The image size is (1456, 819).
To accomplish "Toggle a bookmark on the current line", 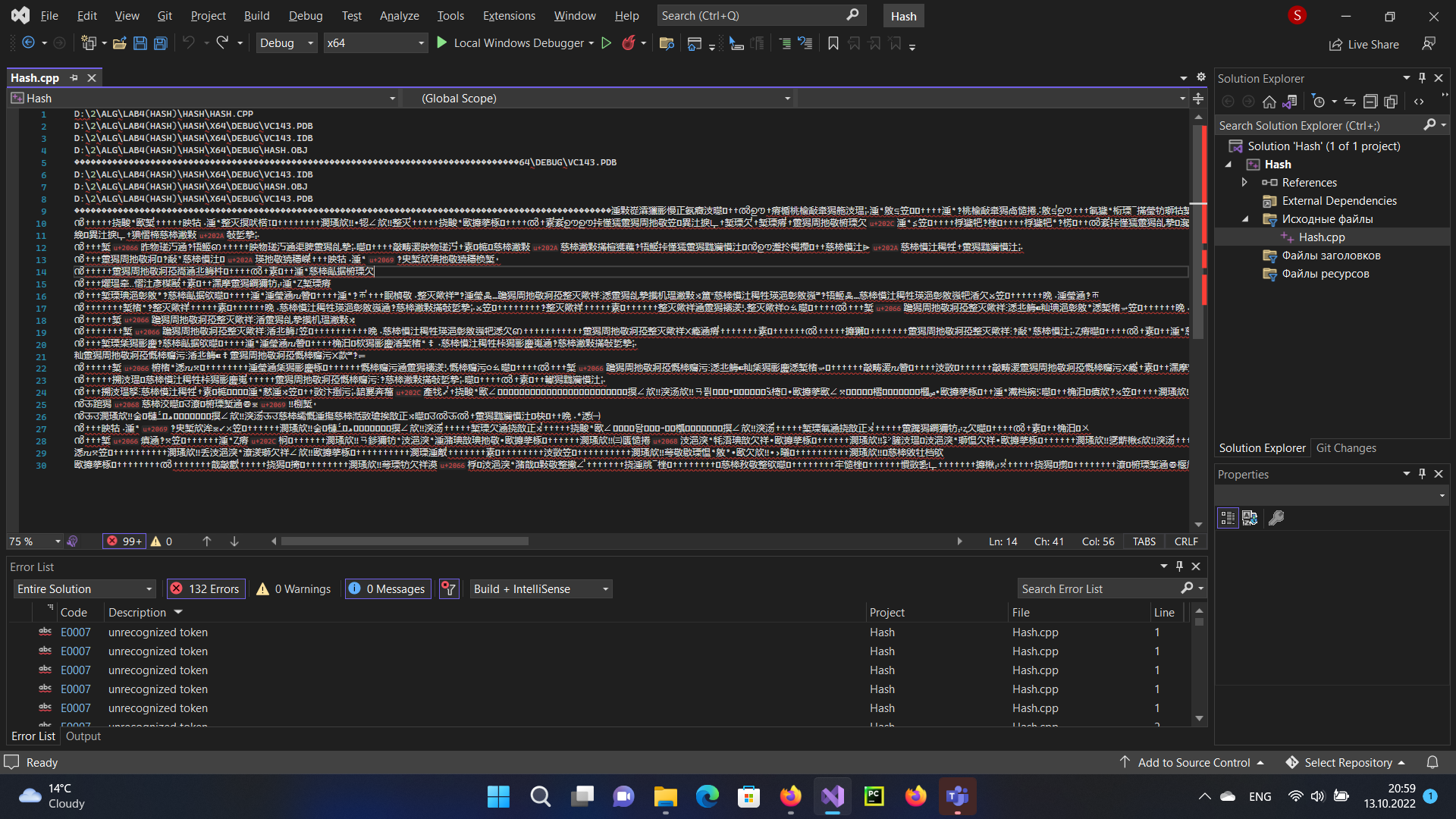I will [x=833, y=43].
